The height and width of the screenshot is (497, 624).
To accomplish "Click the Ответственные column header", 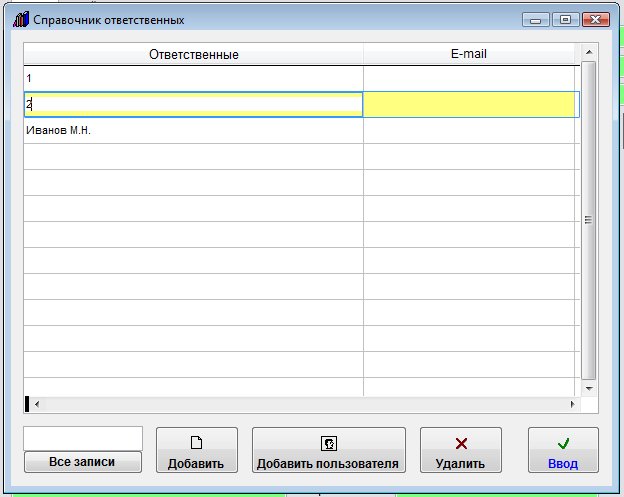I will click(193, 54).
